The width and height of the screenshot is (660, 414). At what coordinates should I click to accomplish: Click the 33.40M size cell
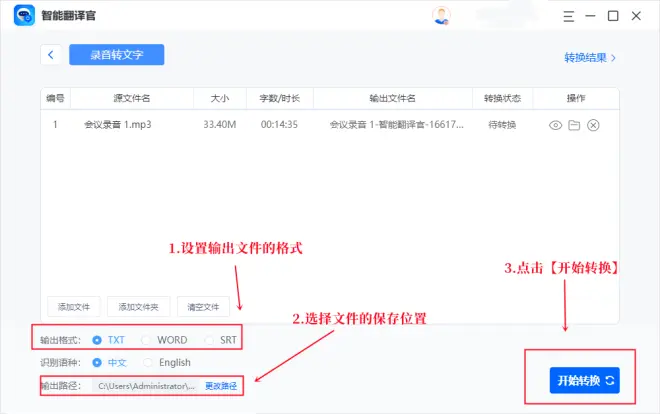(x=220, y=125)
